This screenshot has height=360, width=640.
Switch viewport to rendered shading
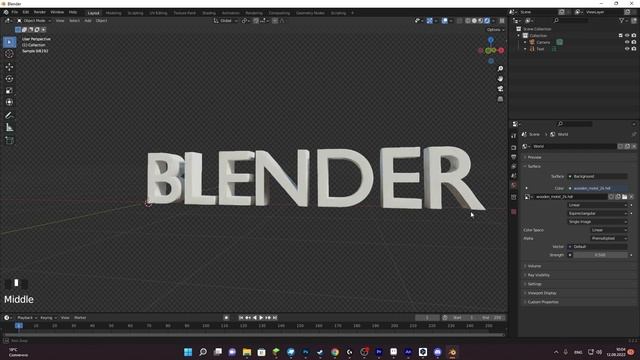[487, 21]
